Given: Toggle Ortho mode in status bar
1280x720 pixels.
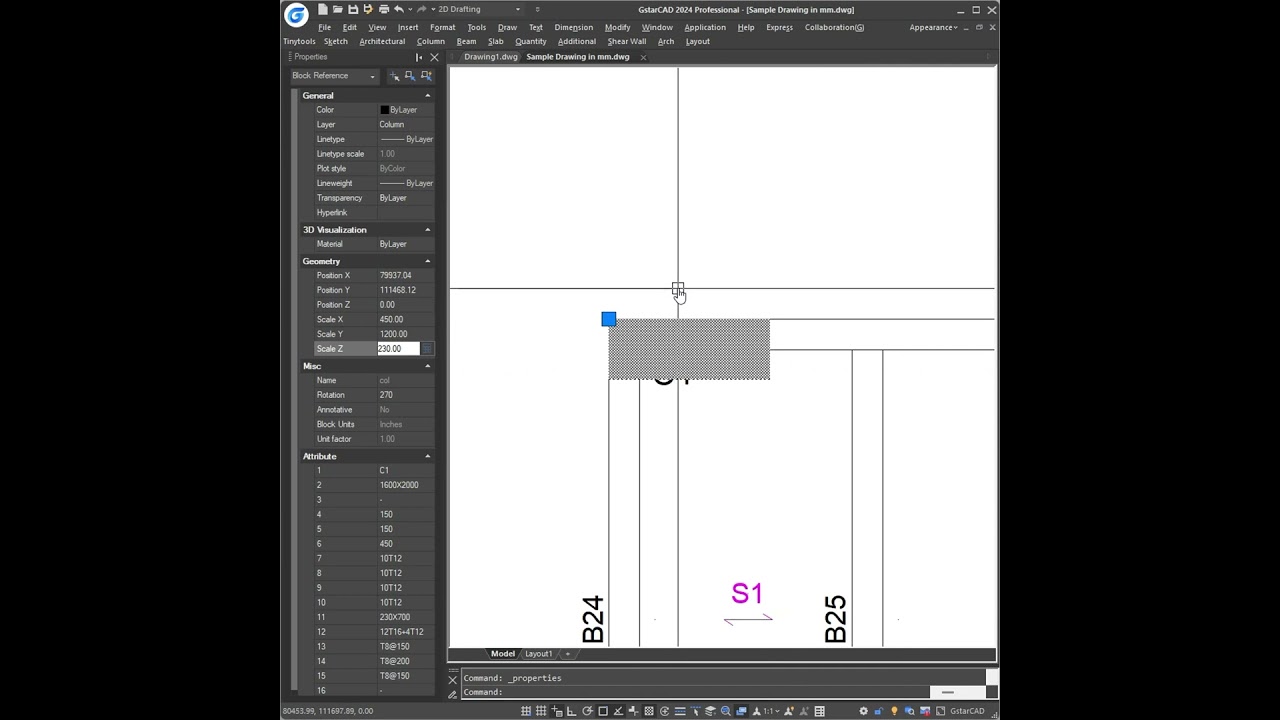Looking at the screenshot, I should tap(572, 711).
